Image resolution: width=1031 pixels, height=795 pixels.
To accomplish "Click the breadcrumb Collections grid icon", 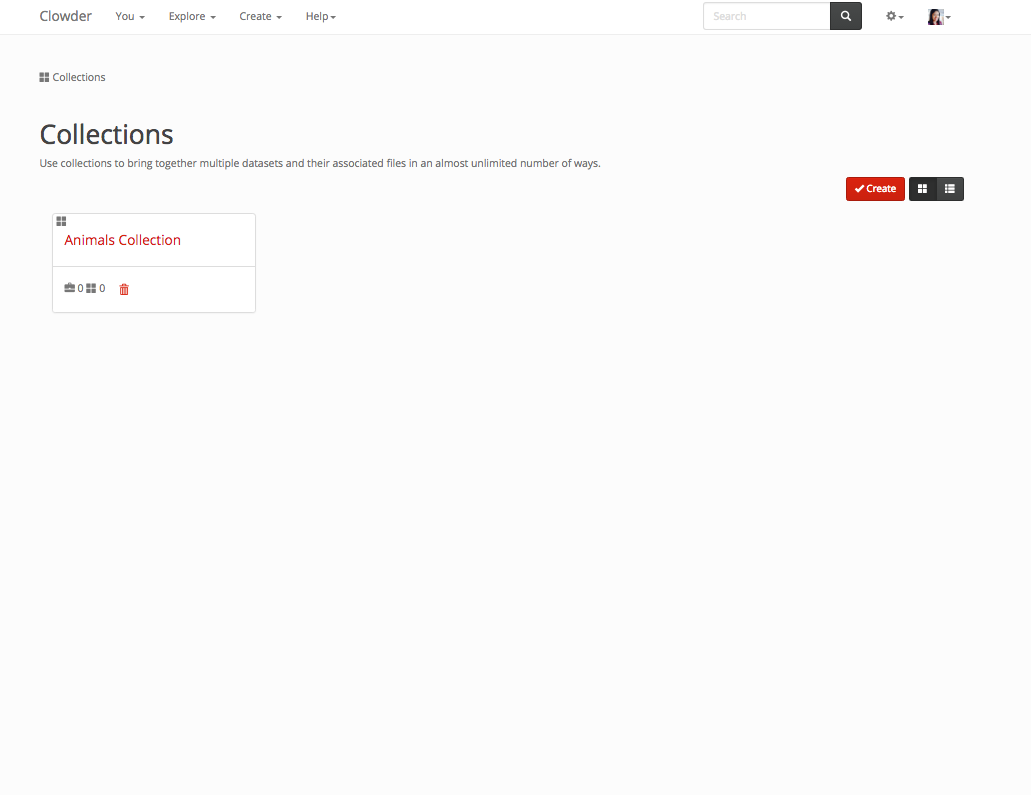I will pyautogui.click(x=44, y=77).
